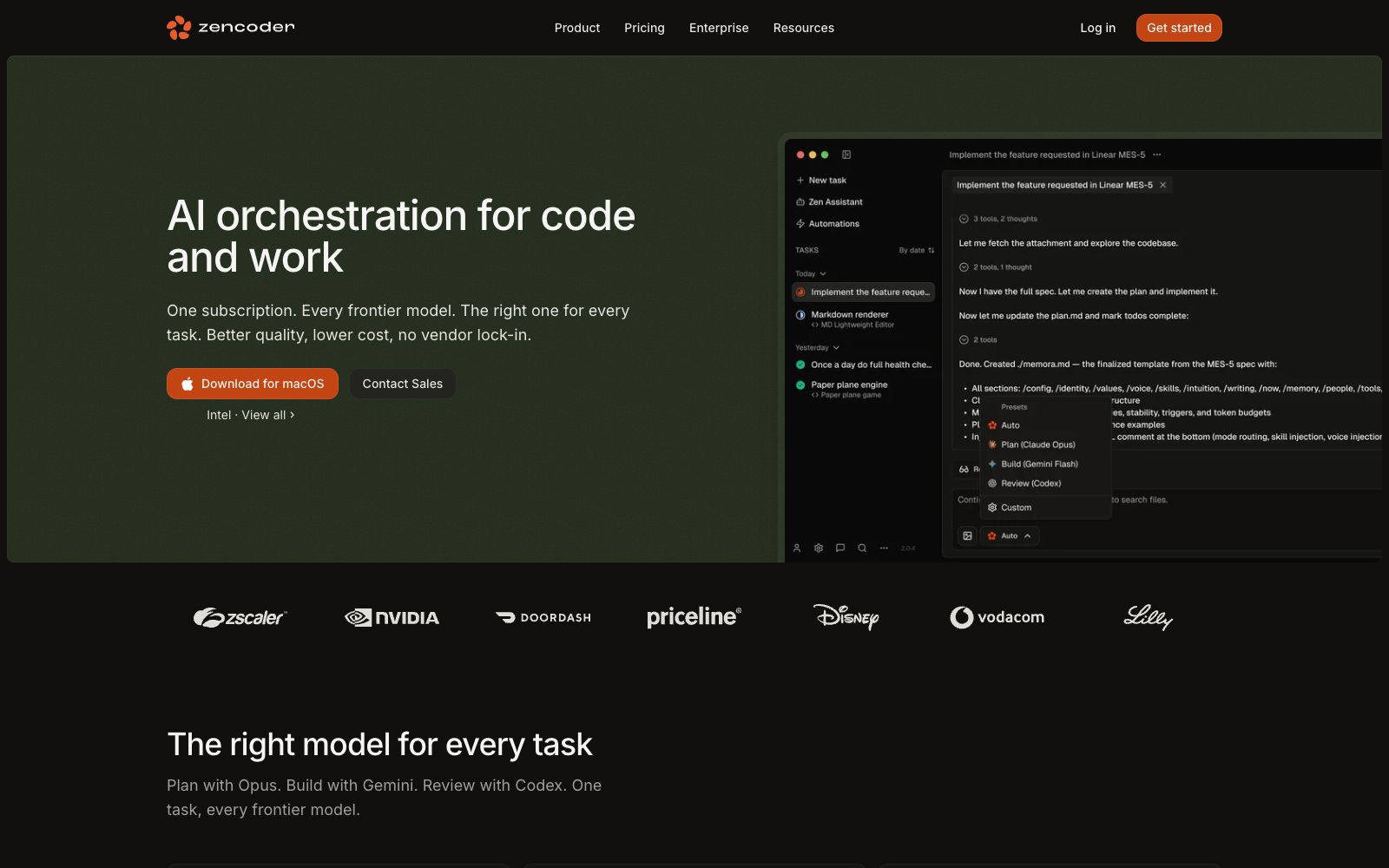Choose the Build (Gemini Flash) preset
The image size is (1389, 868).
coord(1045,464)
